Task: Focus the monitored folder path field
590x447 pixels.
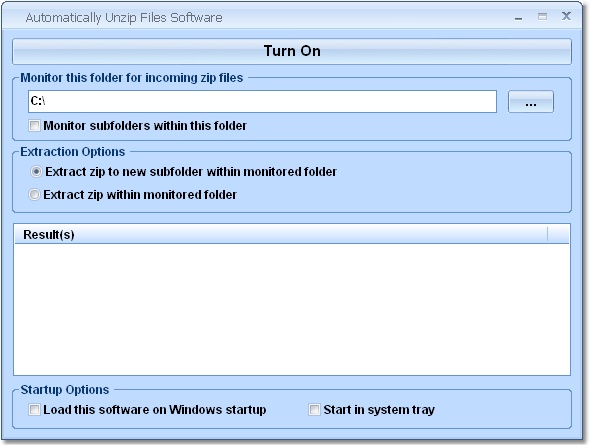Action: 262,102
